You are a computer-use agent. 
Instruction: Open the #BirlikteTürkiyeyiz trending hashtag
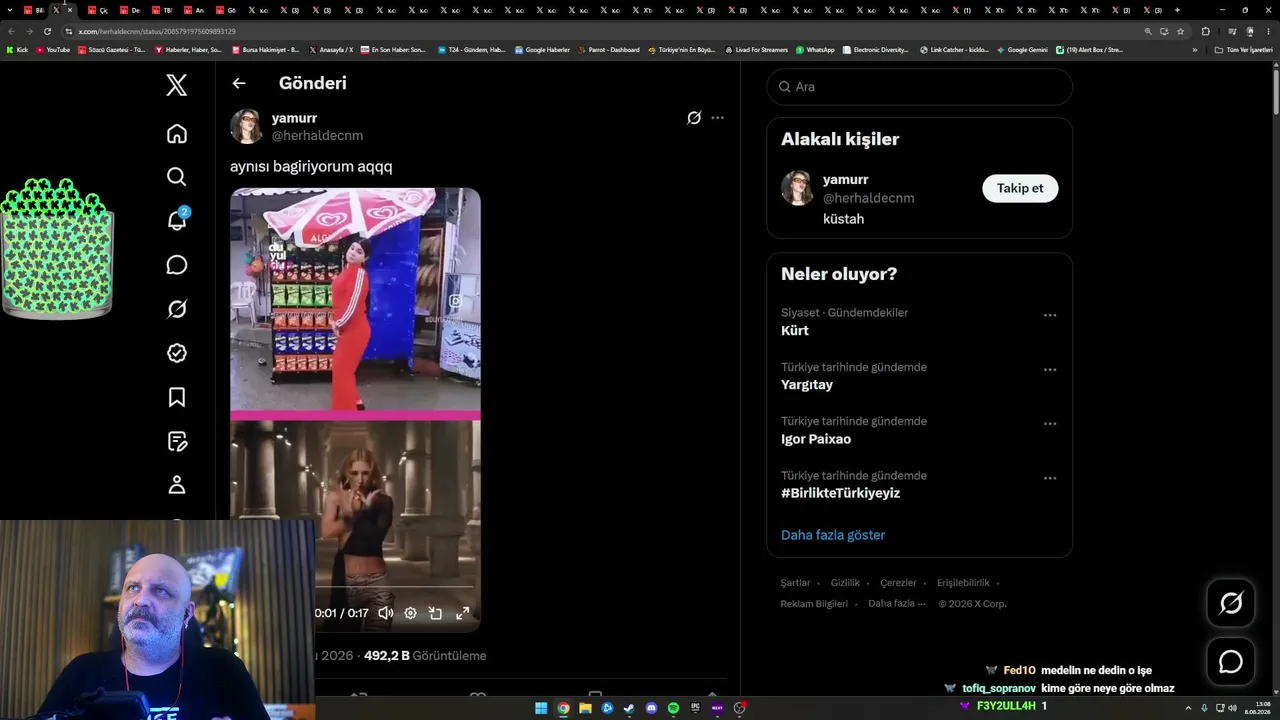[840, 493]
